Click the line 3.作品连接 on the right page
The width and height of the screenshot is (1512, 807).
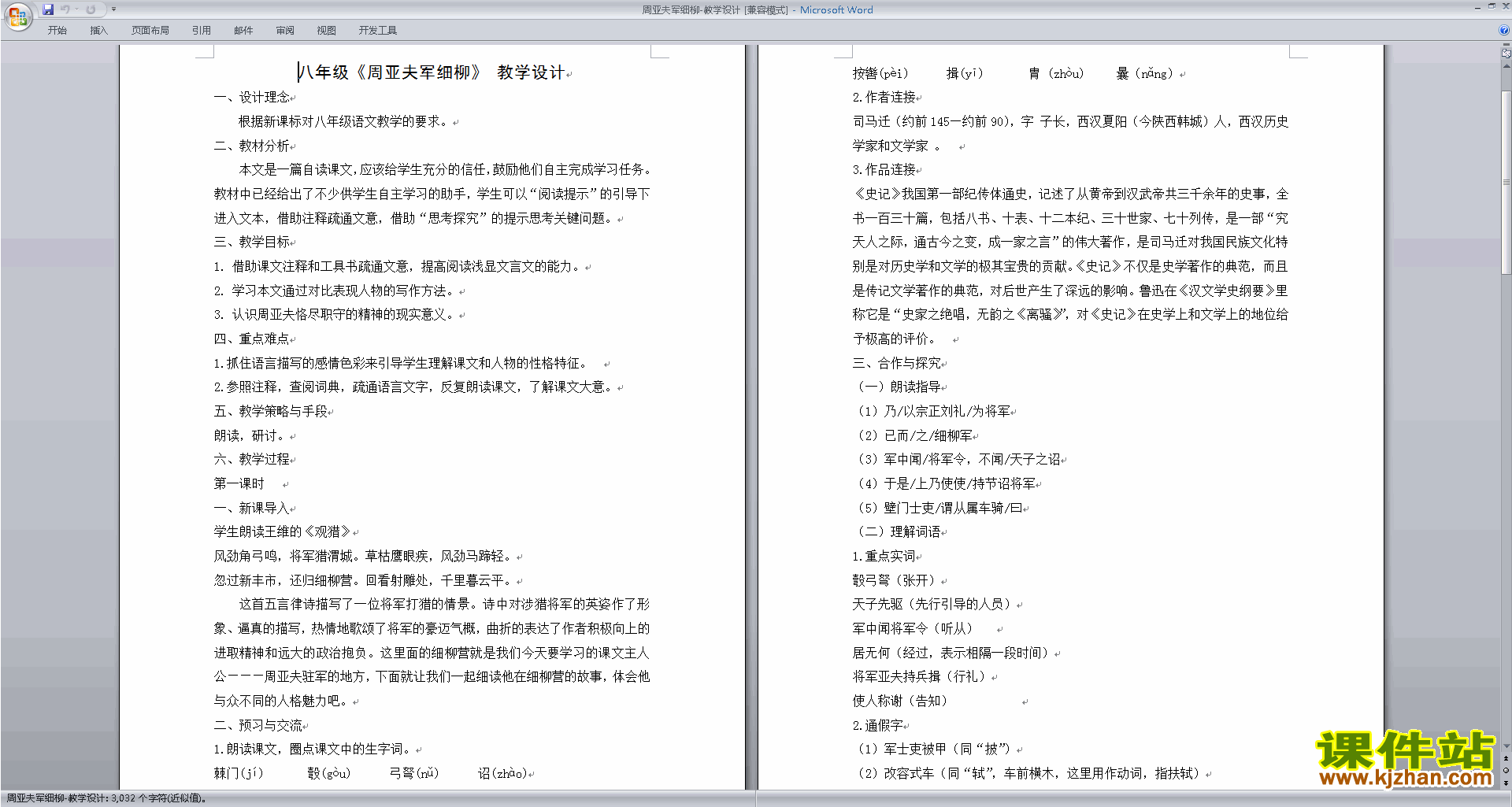[x=884, y=169]
